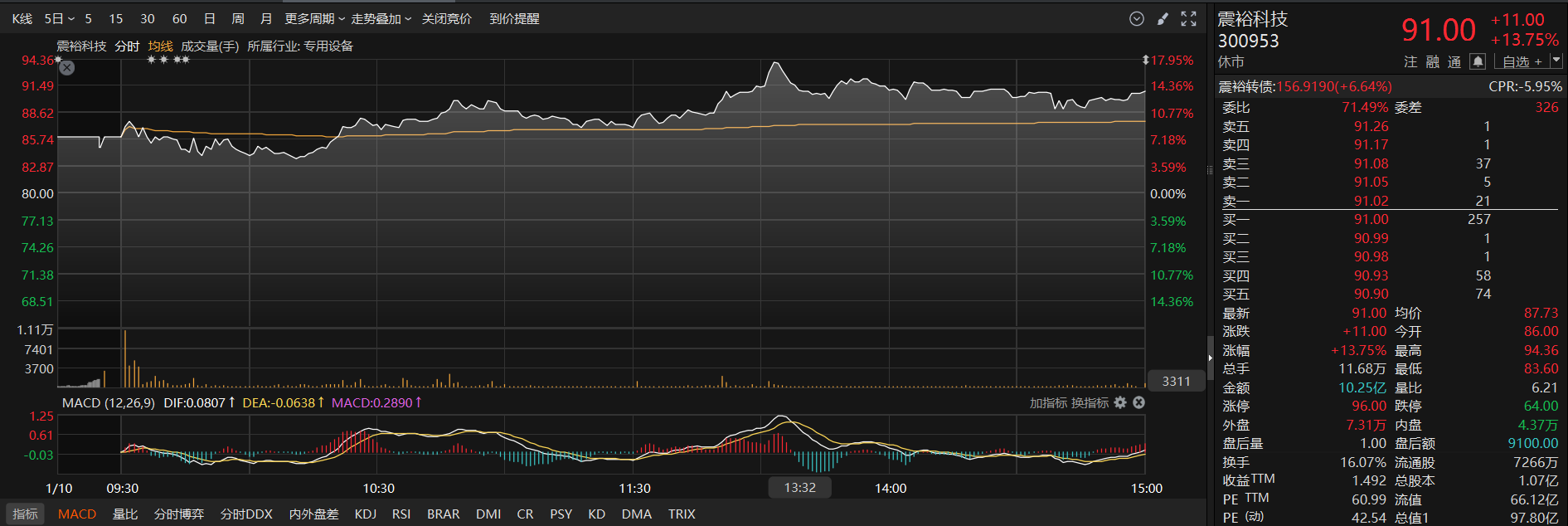
Task: Toggle the 均线 average line display
Action: pos(160,46)
